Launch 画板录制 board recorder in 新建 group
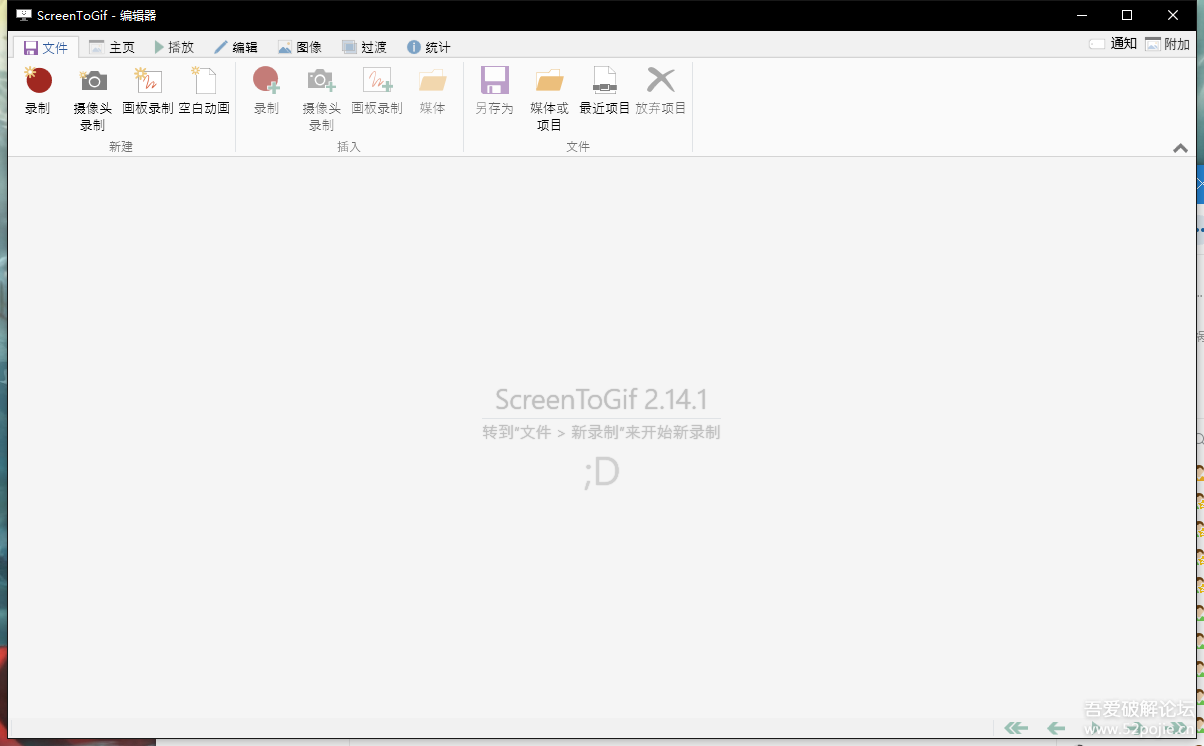 tap(148, 91)
